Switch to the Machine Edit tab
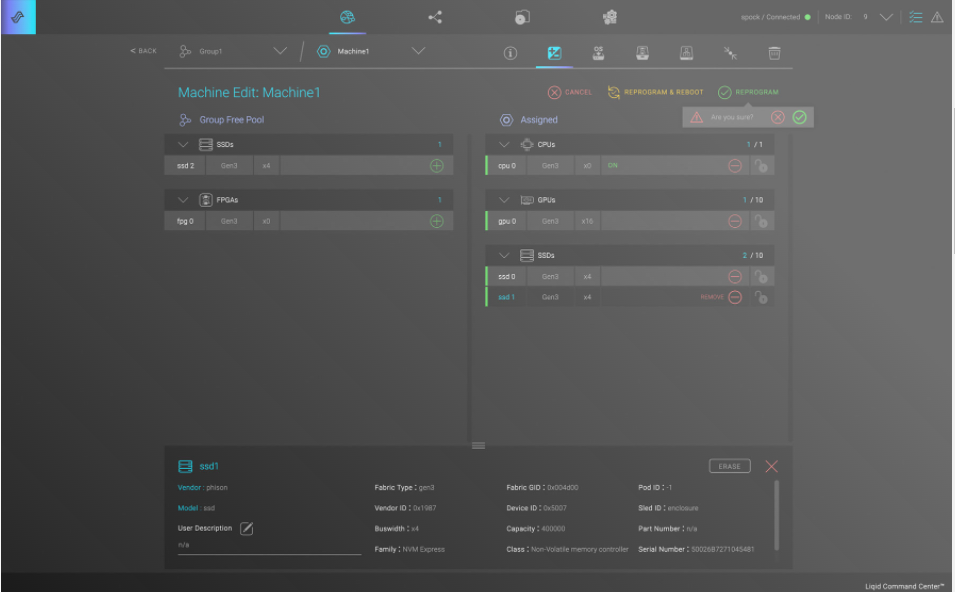Screen dimensions: 955x592 pos(553,53)
